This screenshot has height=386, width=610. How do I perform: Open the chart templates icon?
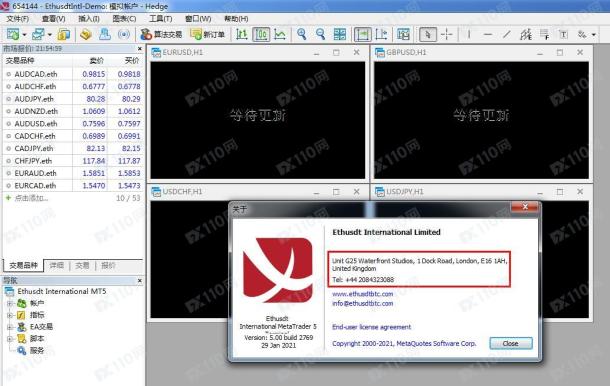click(x=403, y=35)
